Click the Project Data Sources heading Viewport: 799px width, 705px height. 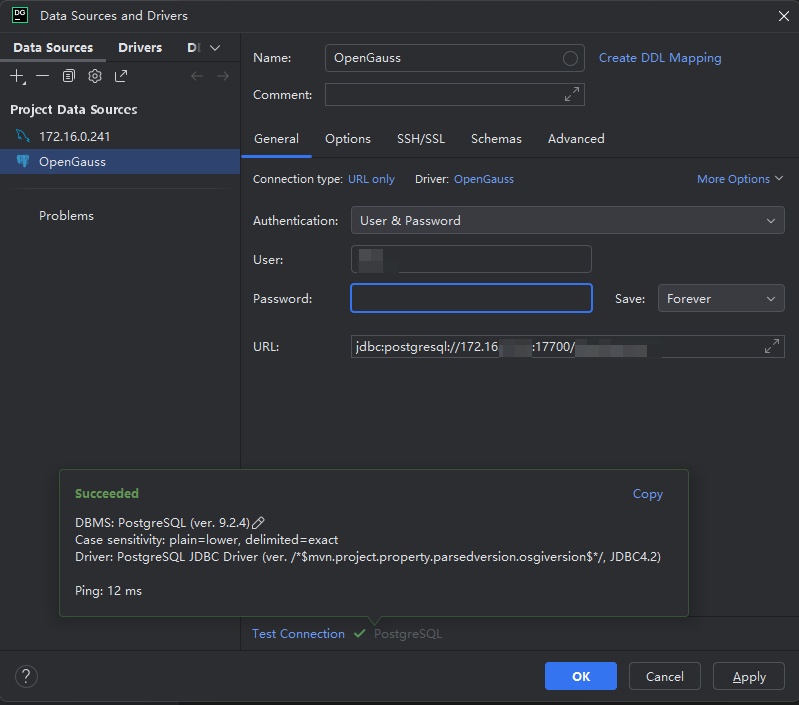coord(74,110)
